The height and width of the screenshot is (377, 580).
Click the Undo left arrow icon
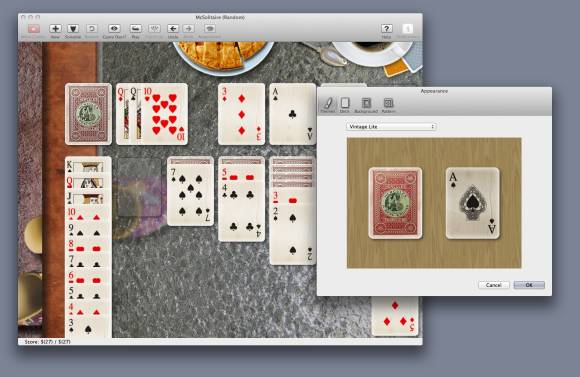pyautogui.click(x=173, y=28)
